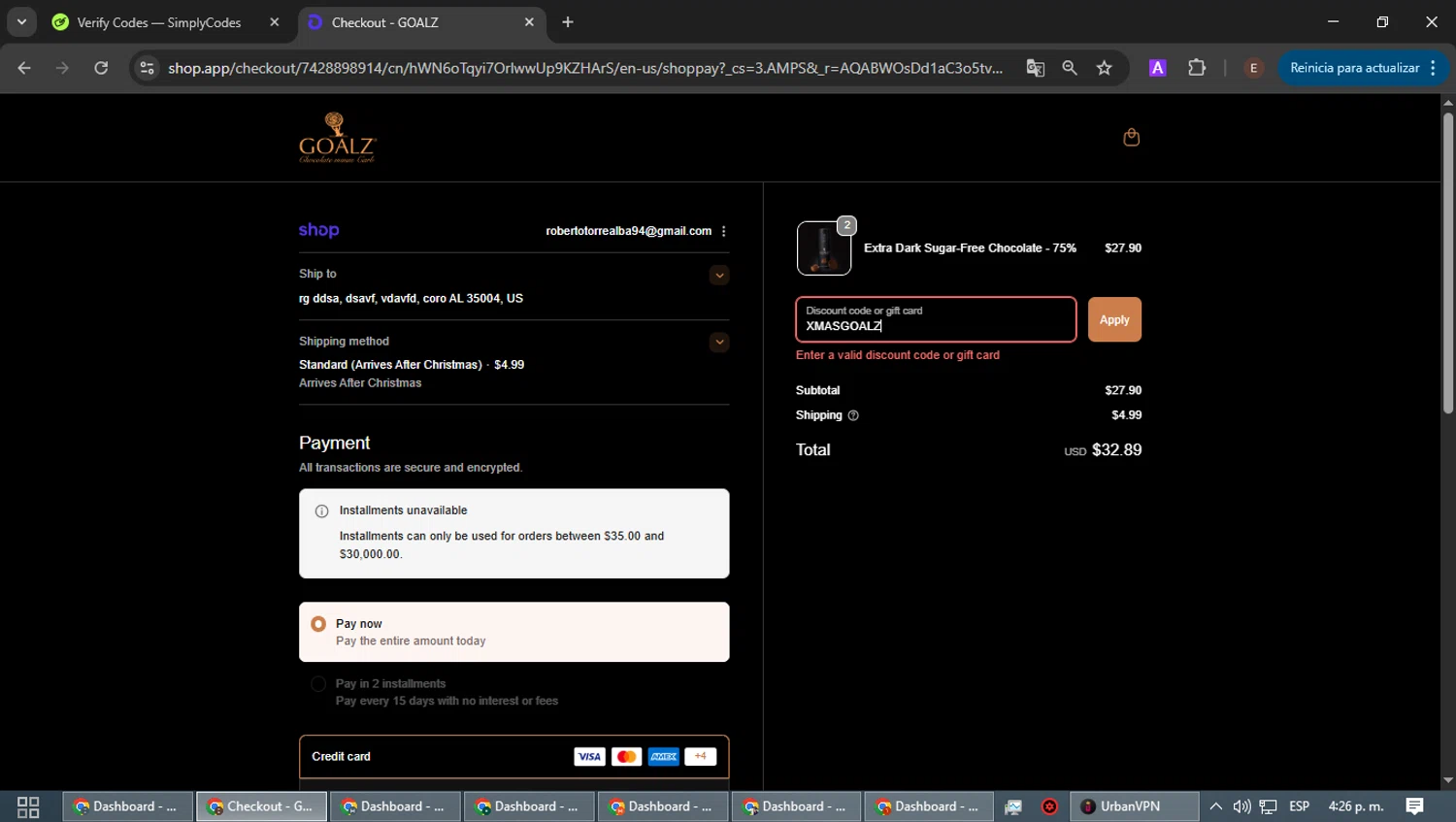
Task: Select the Credit card payment option
Action: click(x=513, y=757)
